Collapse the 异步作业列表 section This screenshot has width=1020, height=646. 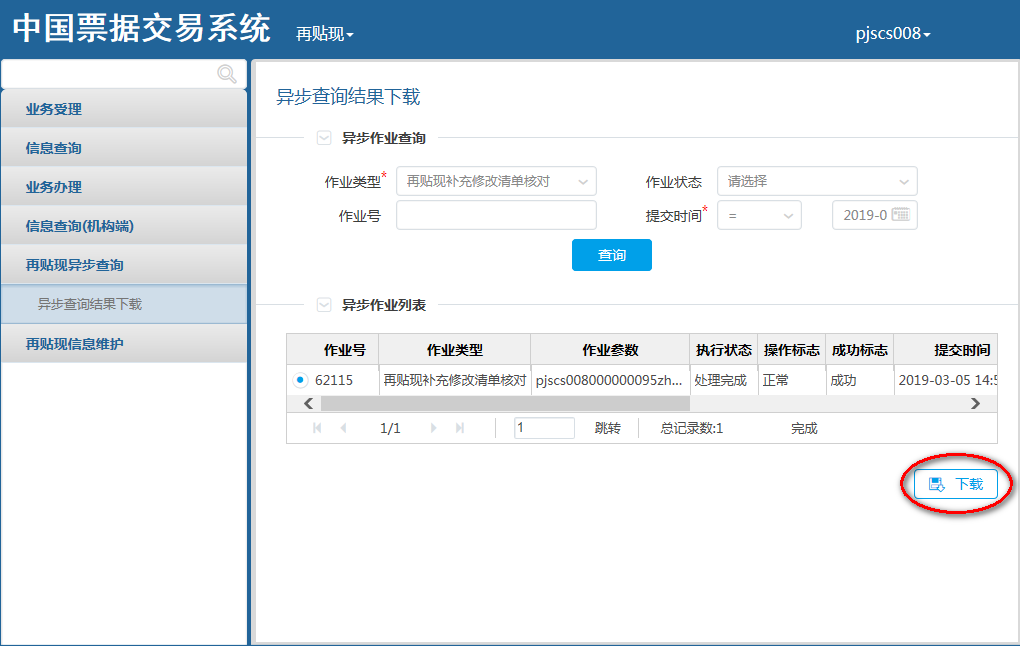pyautogui.click(x=323, y=305)
